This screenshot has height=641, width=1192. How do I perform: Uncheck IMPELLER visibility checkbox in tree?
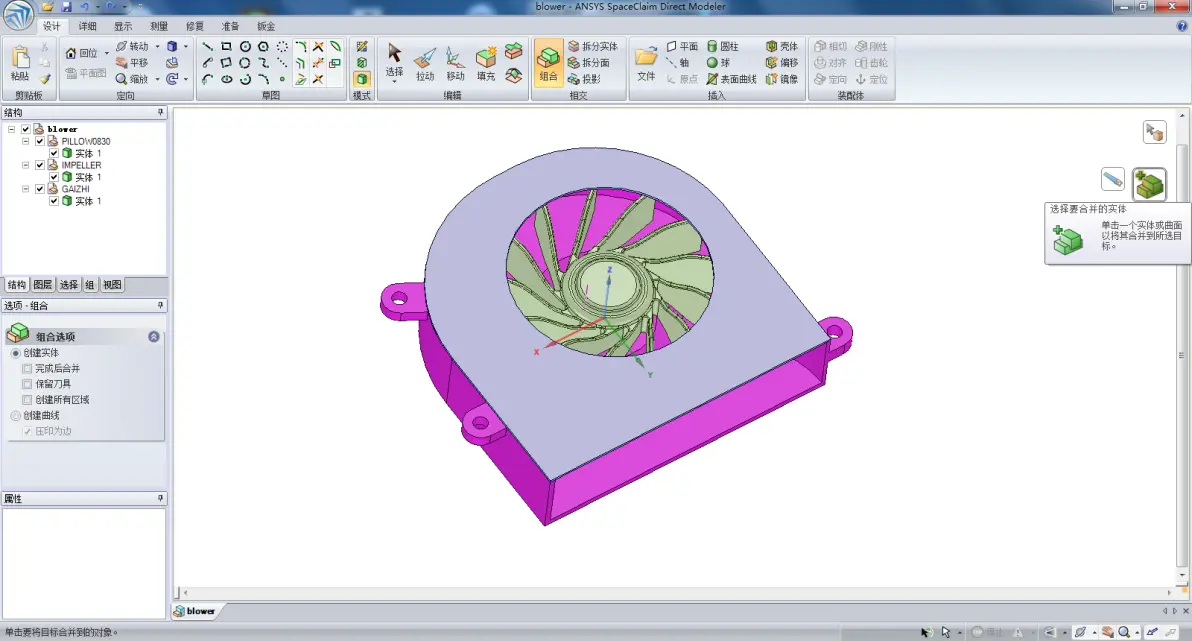[40, 165]
